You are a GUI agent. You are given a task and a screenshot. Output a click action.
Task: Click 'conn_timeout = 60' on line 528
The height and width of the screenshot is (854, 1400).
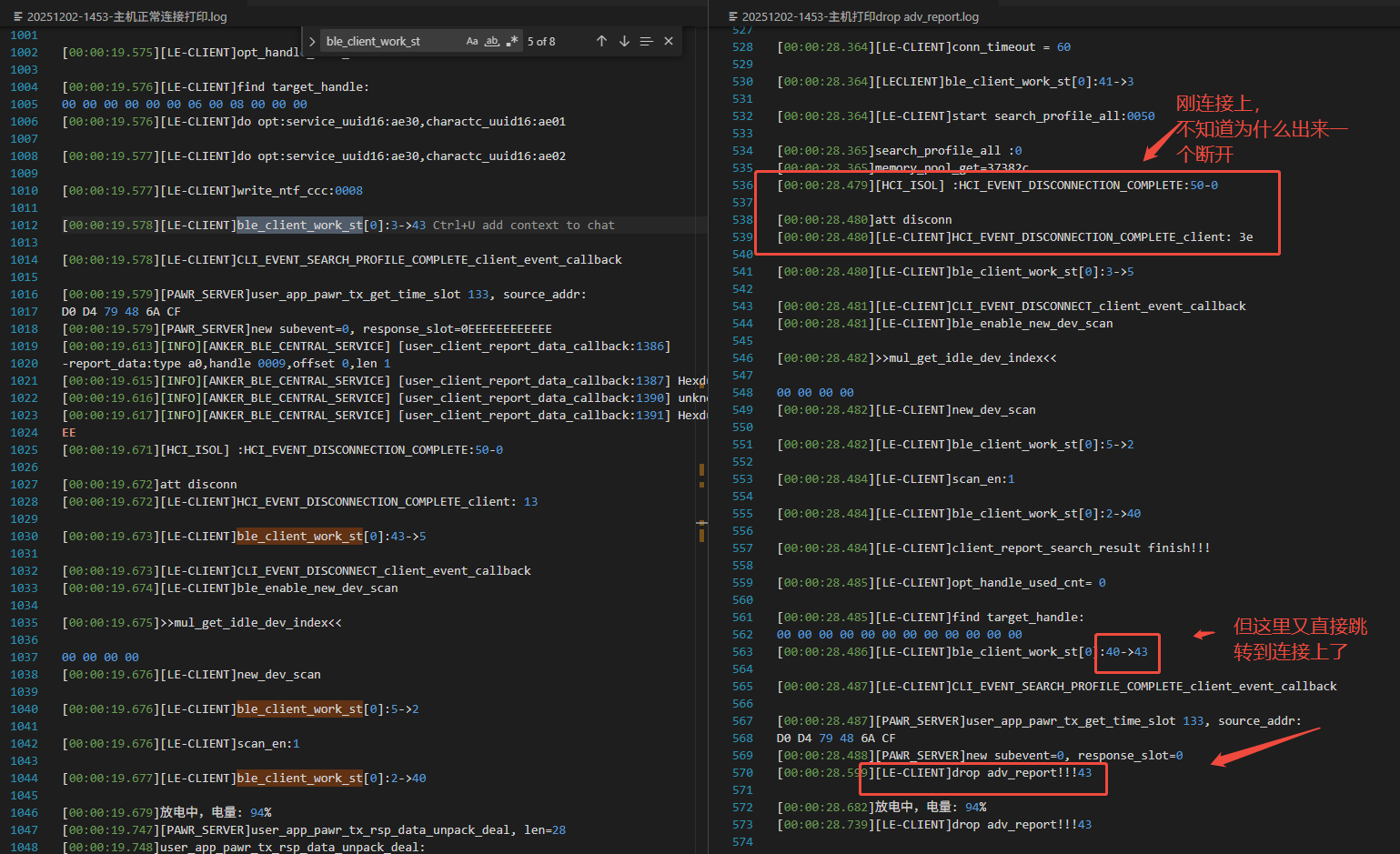tap(1012, 46)
